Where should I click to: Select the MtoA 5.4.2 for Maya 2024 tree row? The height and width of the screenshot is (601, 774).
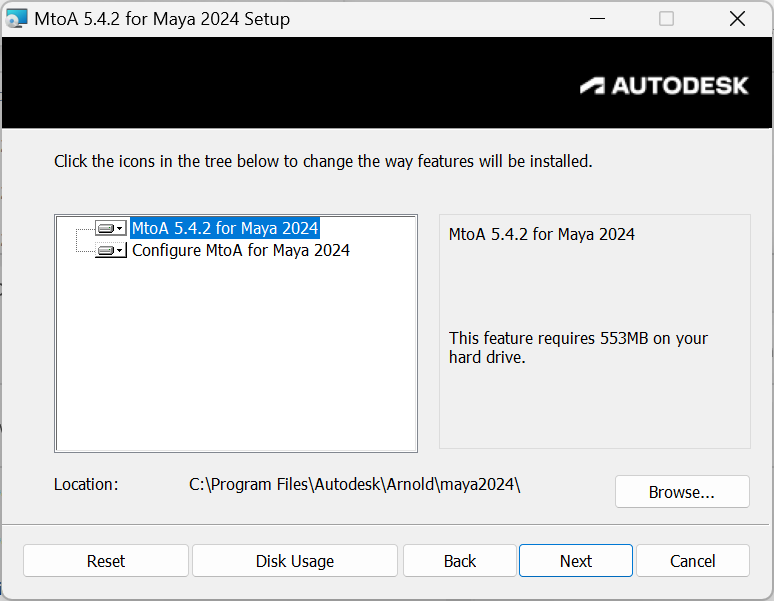pyautogui.click(x=225, y=228)
